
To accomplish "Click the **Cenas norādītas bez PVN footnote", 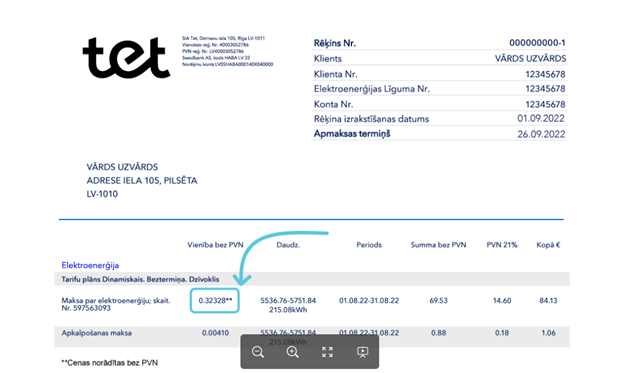I will [x=109, y=362].
